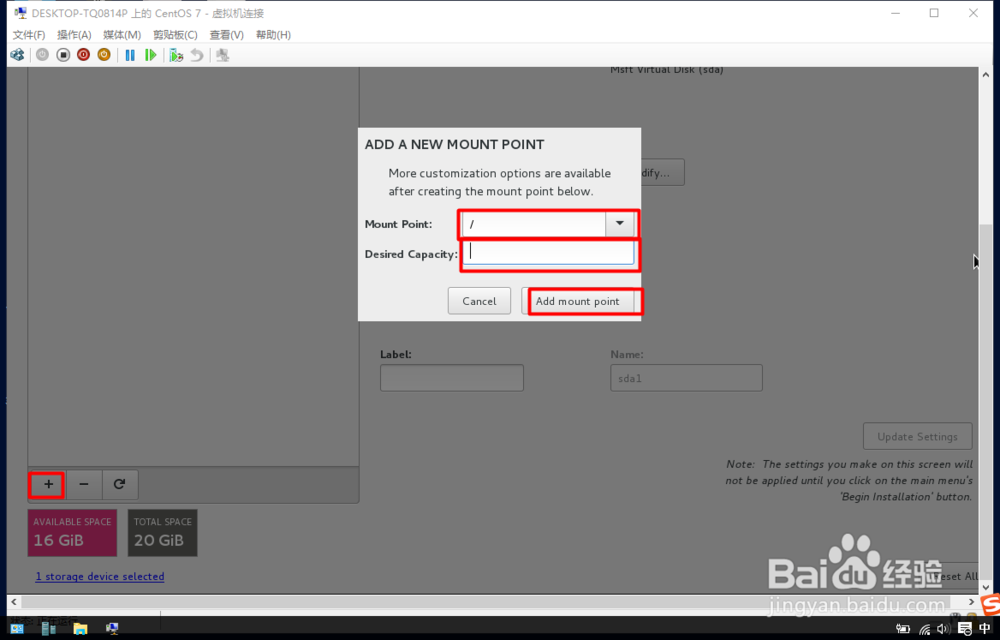Click the TOTAL SPACE 20 GiB box
1000x640 pixels.
163,532
